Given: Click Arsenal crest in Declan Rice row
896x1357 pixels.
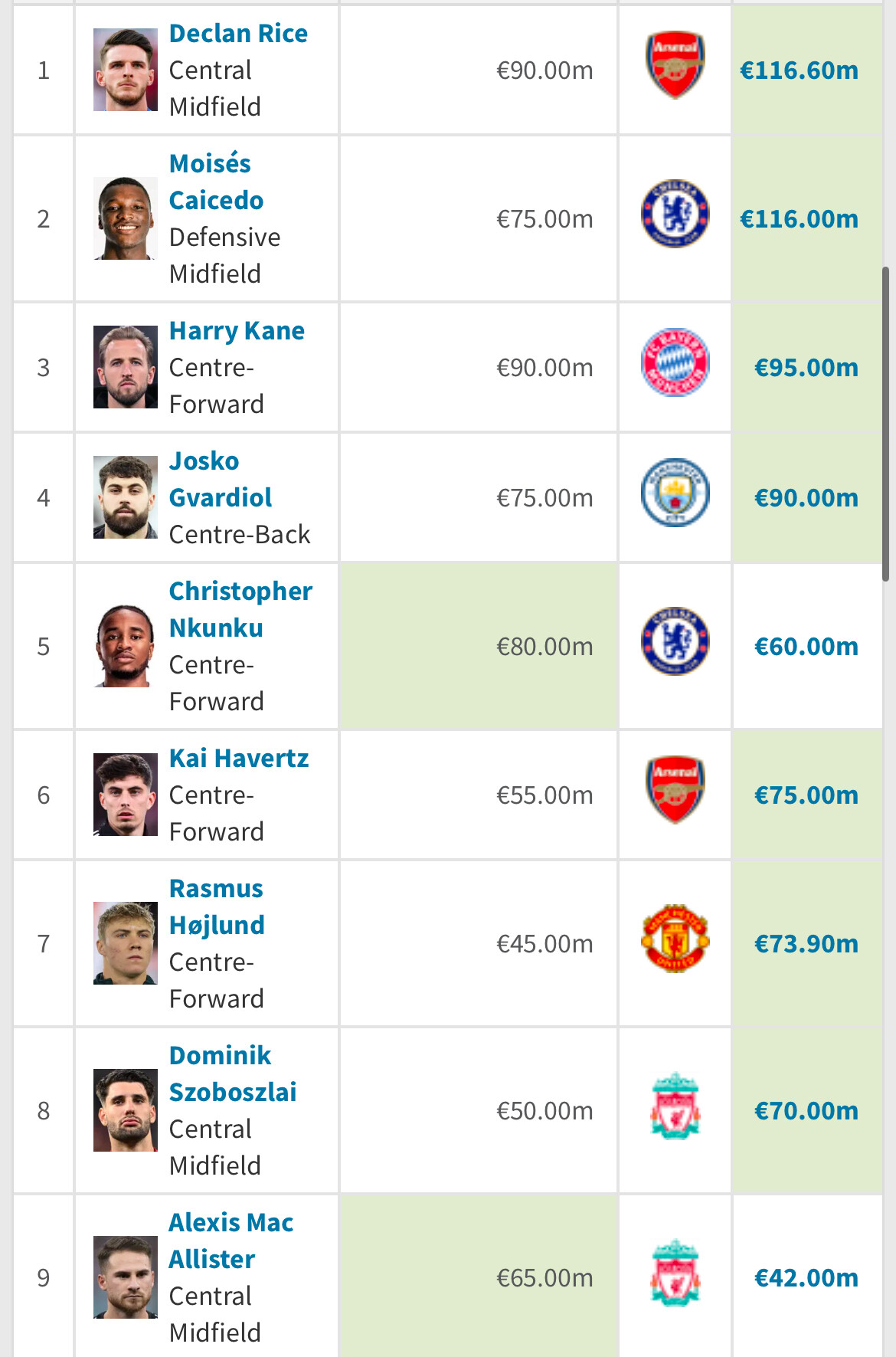Looking at the screenshot, I should [x=675, y=65].
